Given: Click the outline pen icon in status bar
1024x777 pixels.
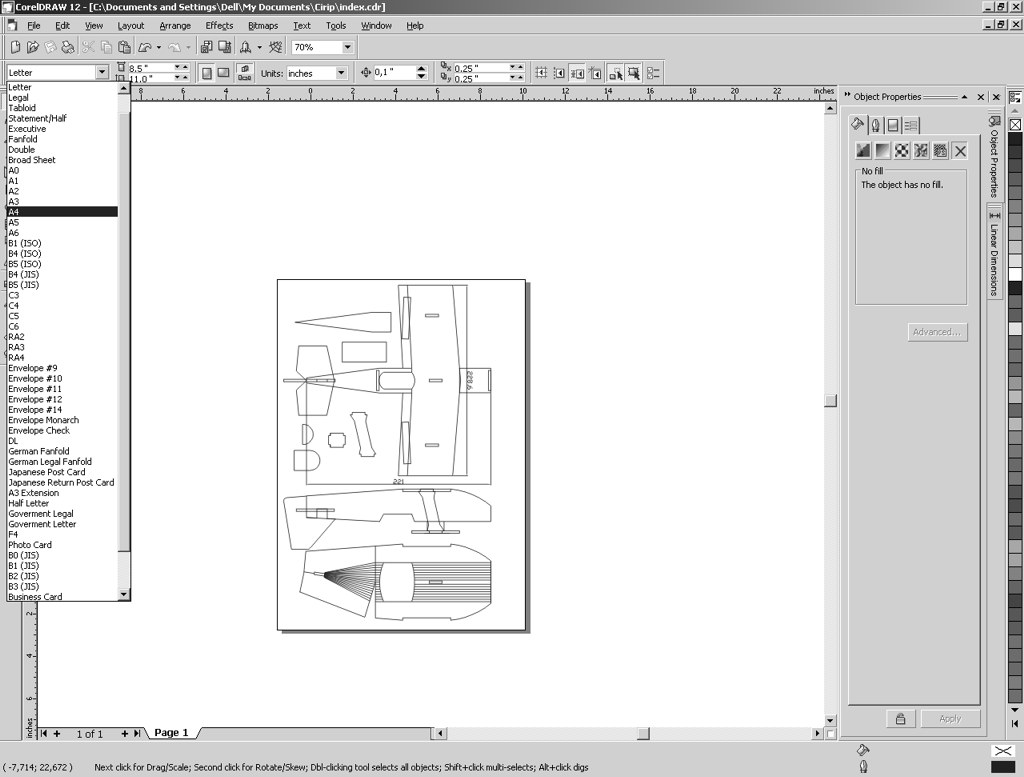Looking at the screenshot, I should [x=863, y=767].
